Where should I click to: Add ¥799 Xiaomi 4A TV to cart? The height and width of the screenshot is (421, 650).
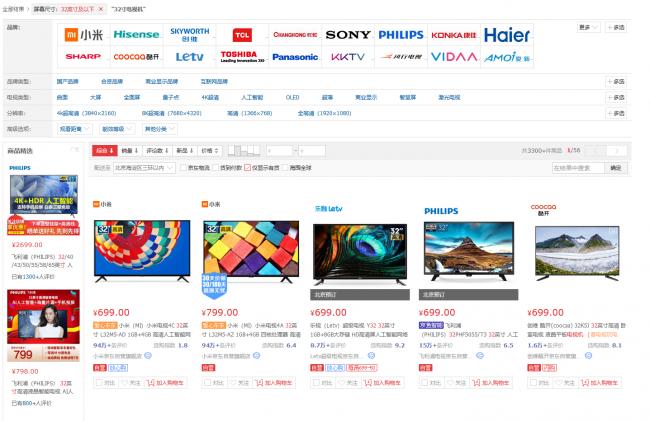[274, 382]
